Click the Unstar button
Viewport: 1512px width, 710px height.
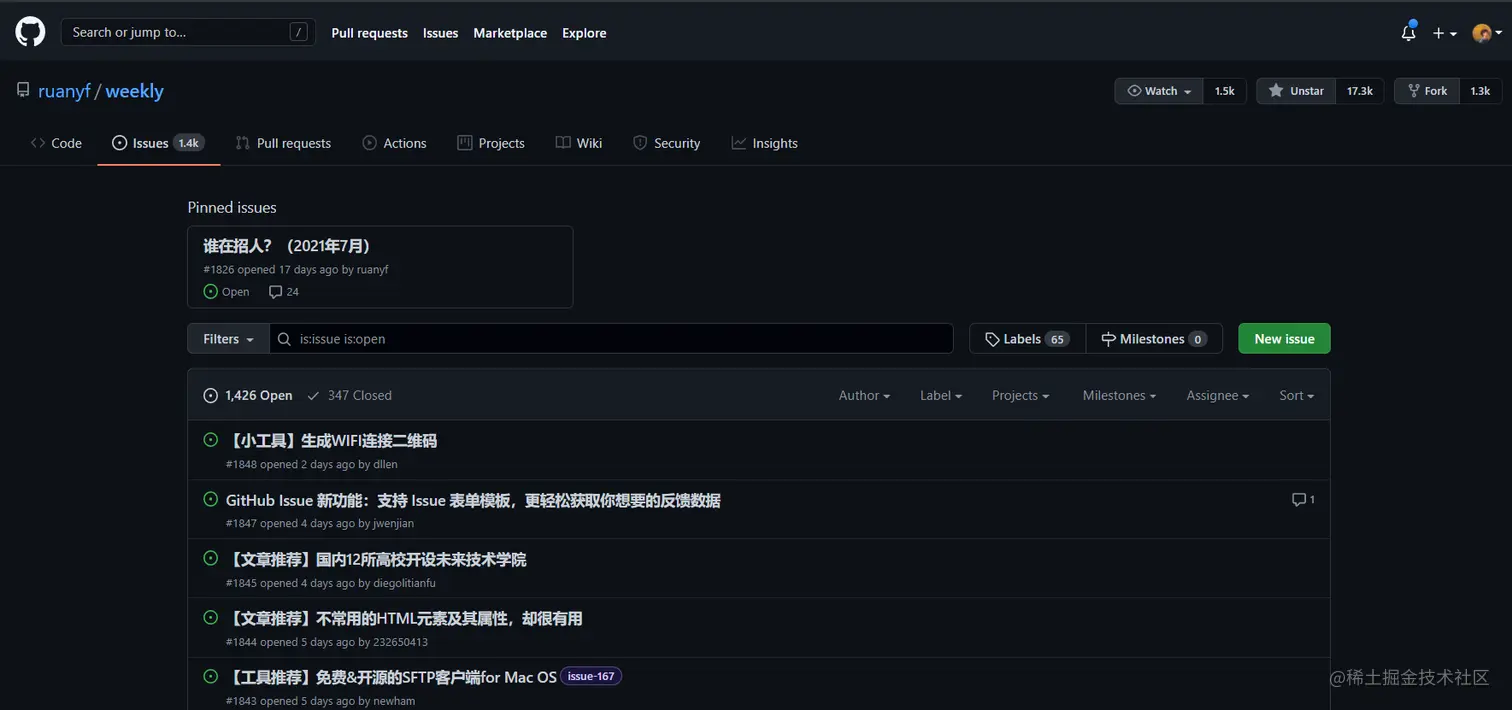point(1296,91)
